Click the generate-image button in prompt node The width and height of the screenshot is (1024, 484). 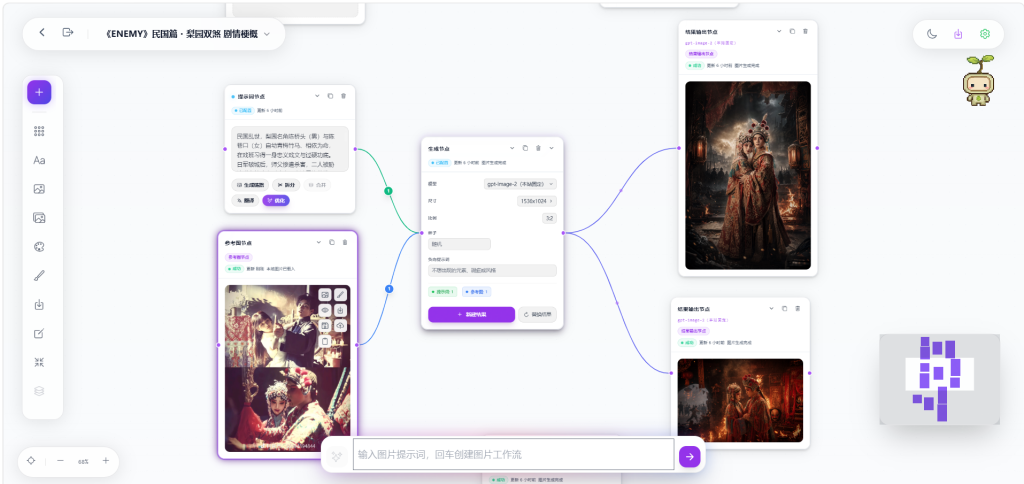coord(250,185)
